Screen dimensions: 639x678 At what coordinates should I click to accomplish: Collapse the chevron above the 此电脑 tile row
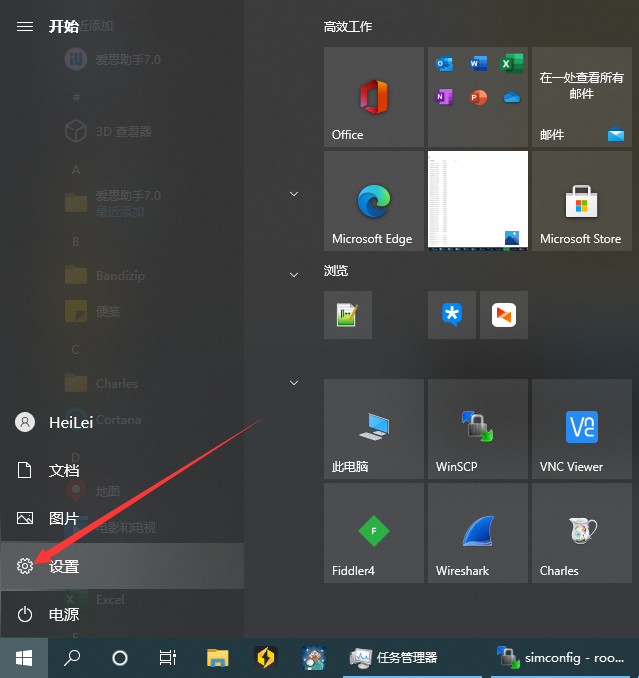294,383
